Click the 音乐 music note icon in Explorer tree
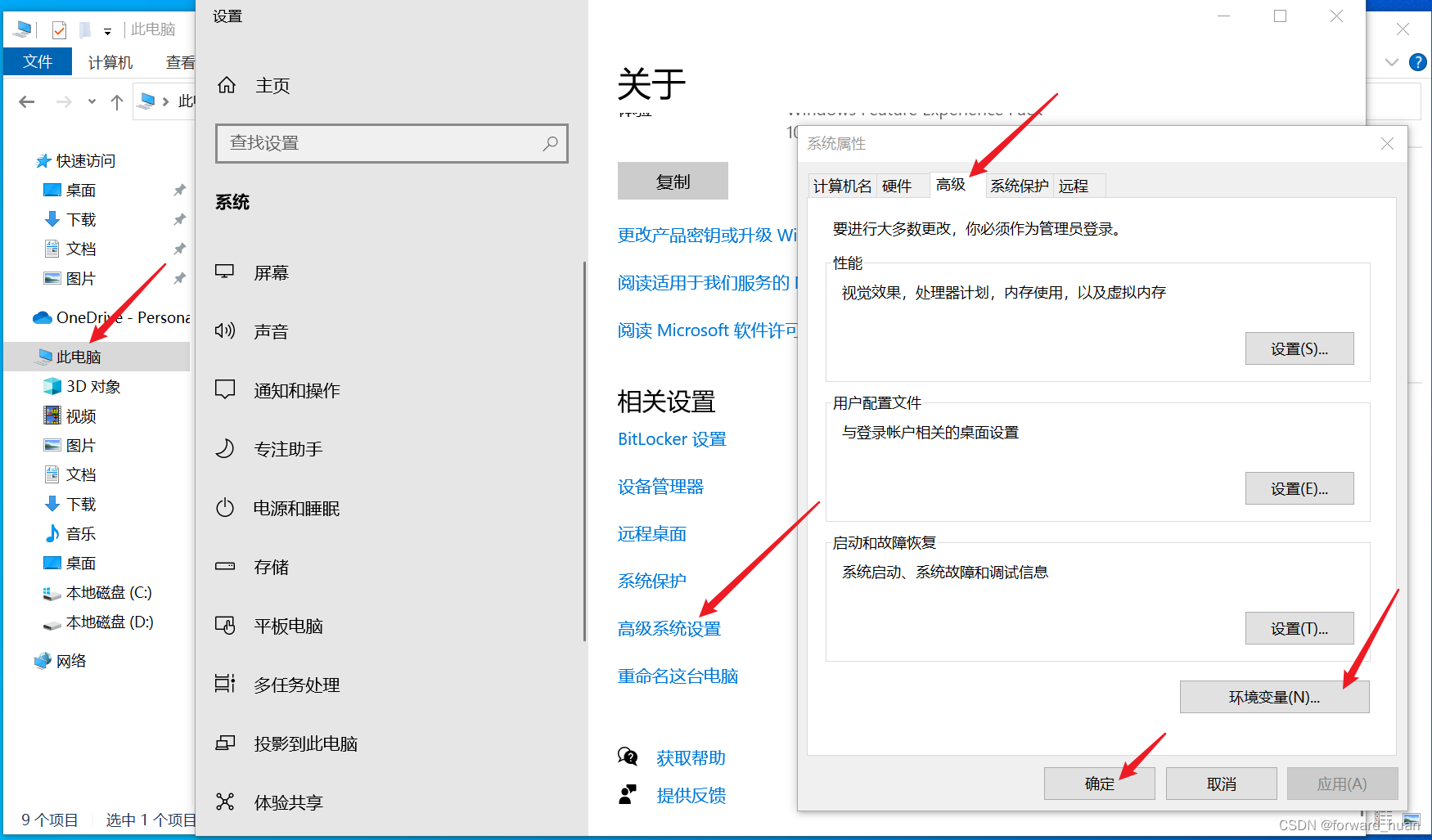Screen dimensions: 1432x840 [52, 533]
